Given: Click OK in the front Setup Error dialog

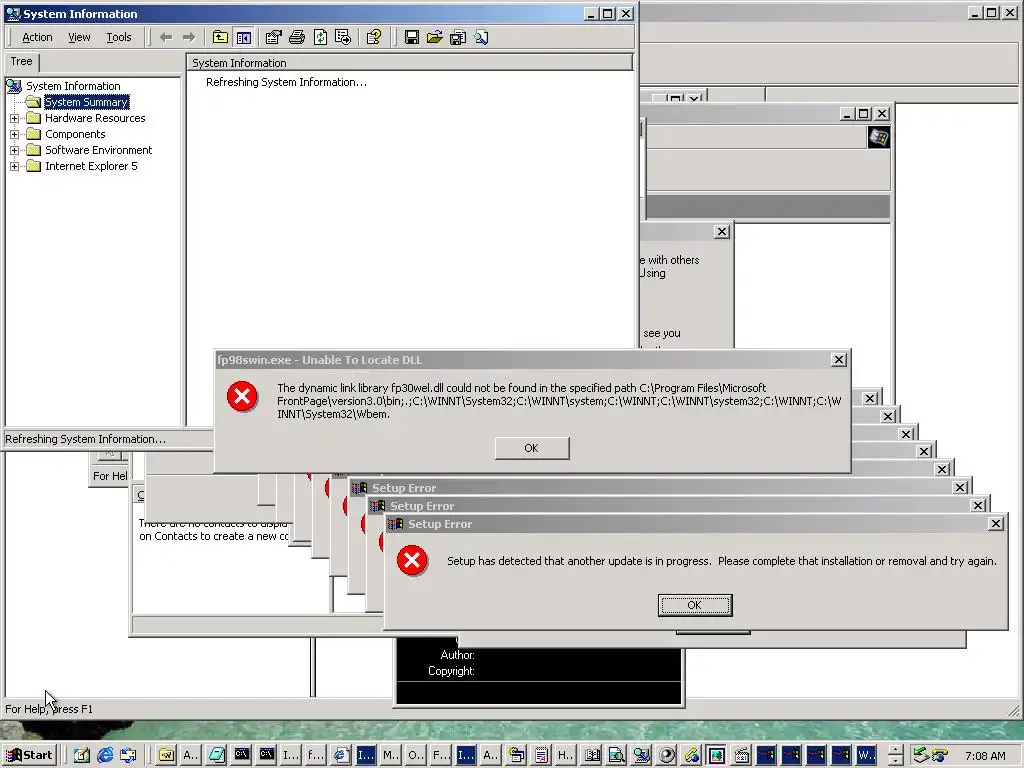Looking at the screenshot, I should point(695,605).
